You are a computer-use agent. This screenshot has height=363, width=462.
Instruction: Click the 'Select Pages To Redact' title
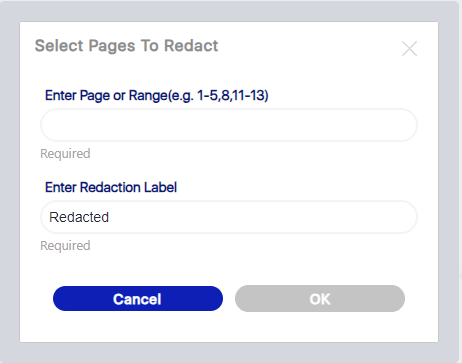126,46
